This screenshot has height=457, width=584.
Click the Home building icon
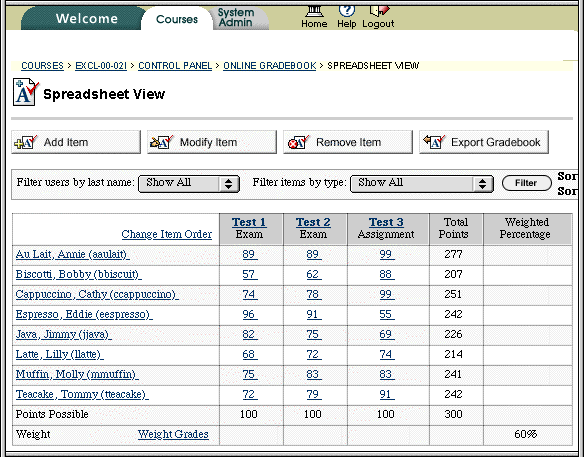(314, 12)
